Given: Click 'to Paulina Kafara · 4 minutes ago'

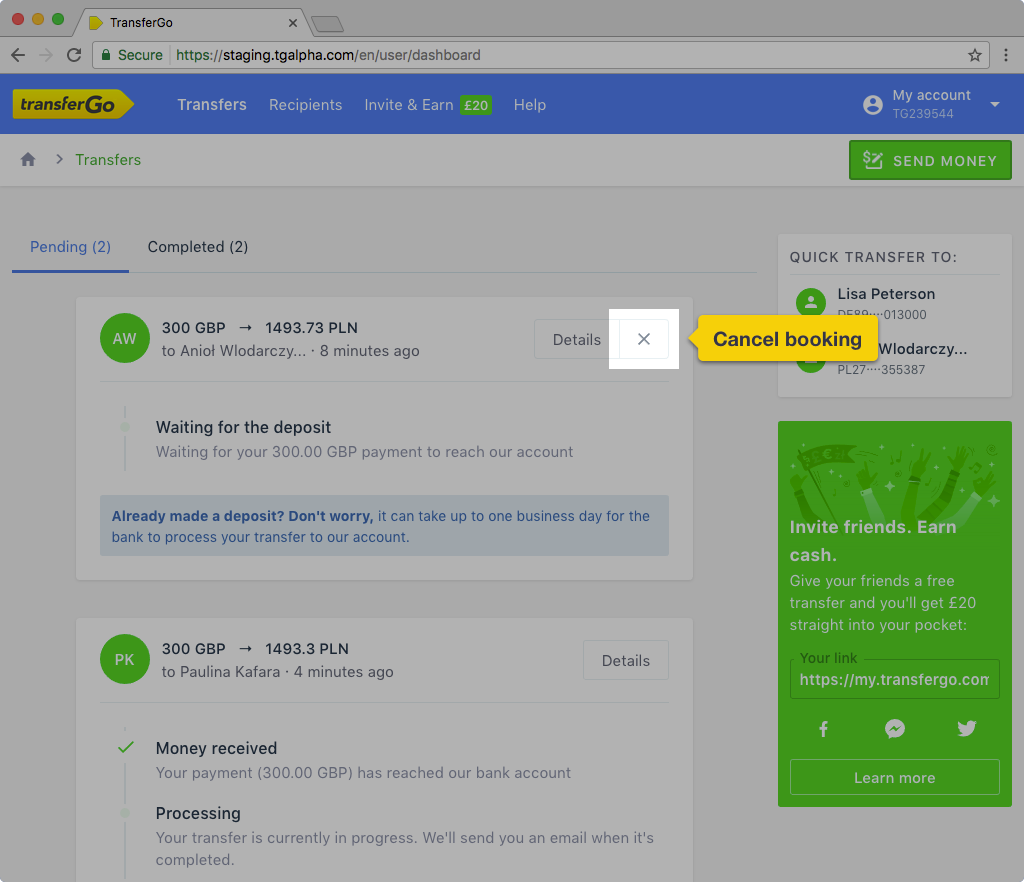Looking at the screenshot, I should click(278, 672).
